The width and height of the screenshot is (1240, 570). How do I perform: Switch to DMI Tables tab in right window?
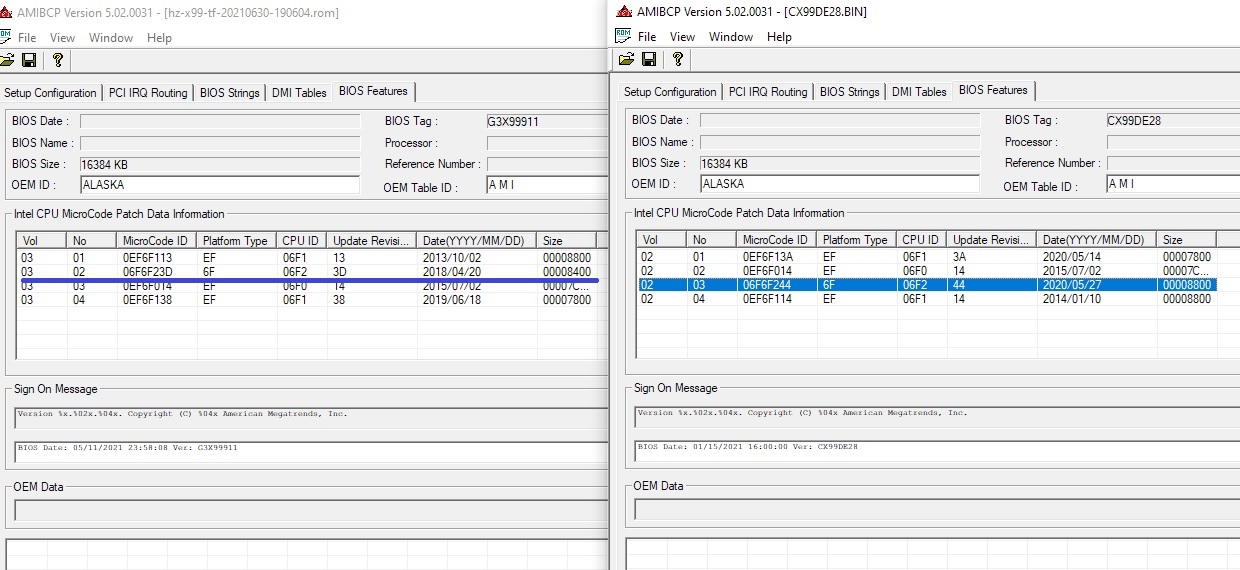[x=919, y=92]
